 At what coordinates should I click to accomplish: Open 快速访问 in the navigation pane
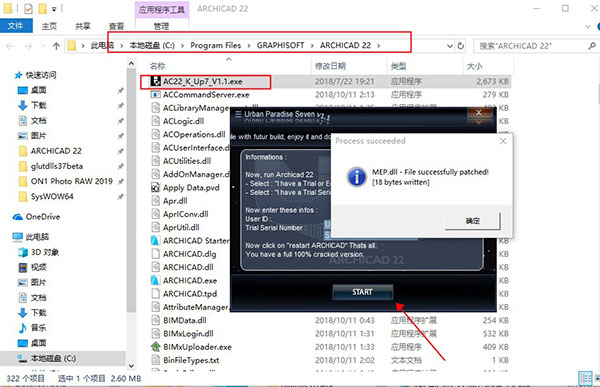pos(41,75)
